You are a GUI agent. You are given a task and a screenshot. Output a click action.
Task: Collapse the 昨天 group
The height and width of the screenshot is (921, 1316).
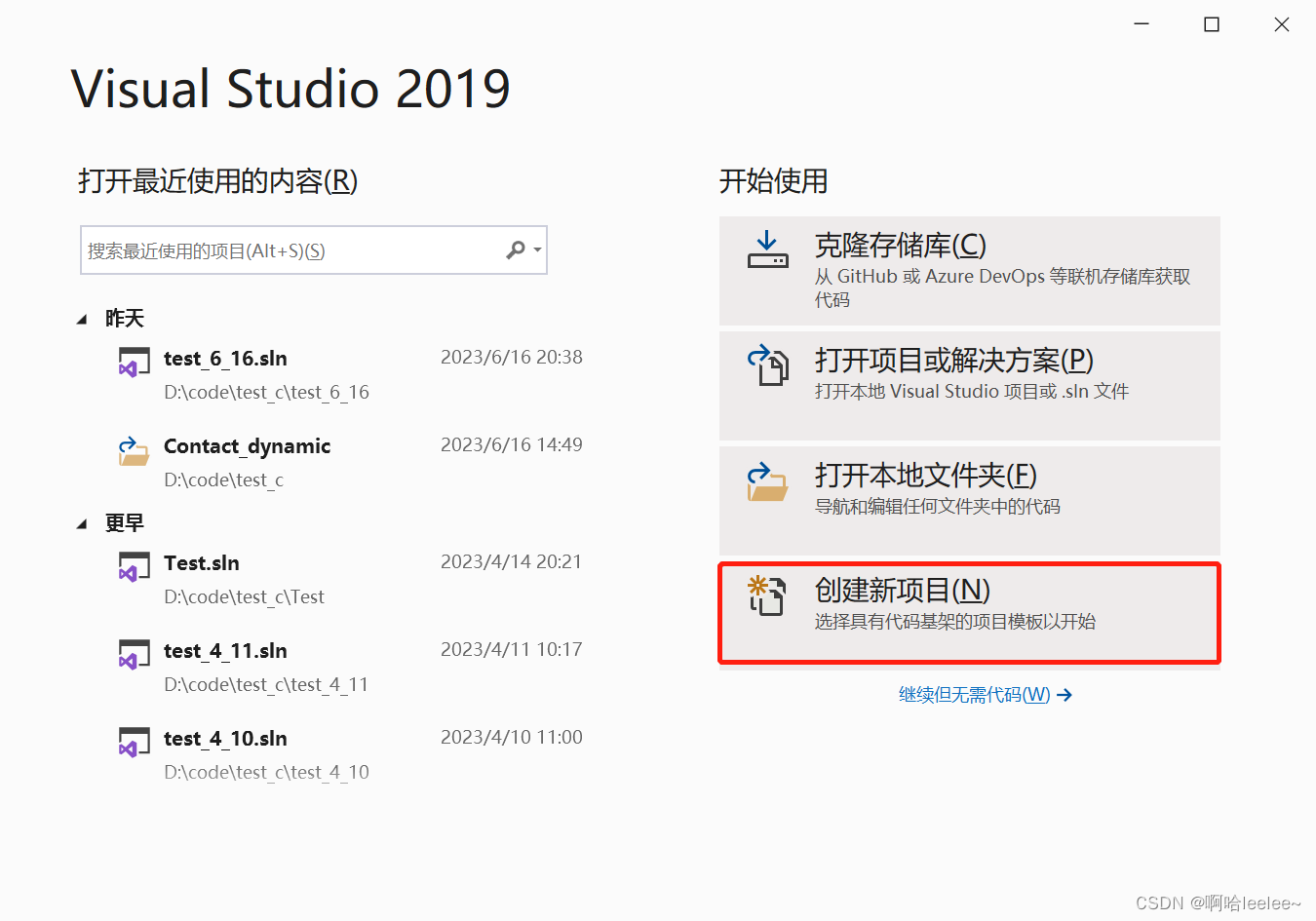click(x=82, y=320)
